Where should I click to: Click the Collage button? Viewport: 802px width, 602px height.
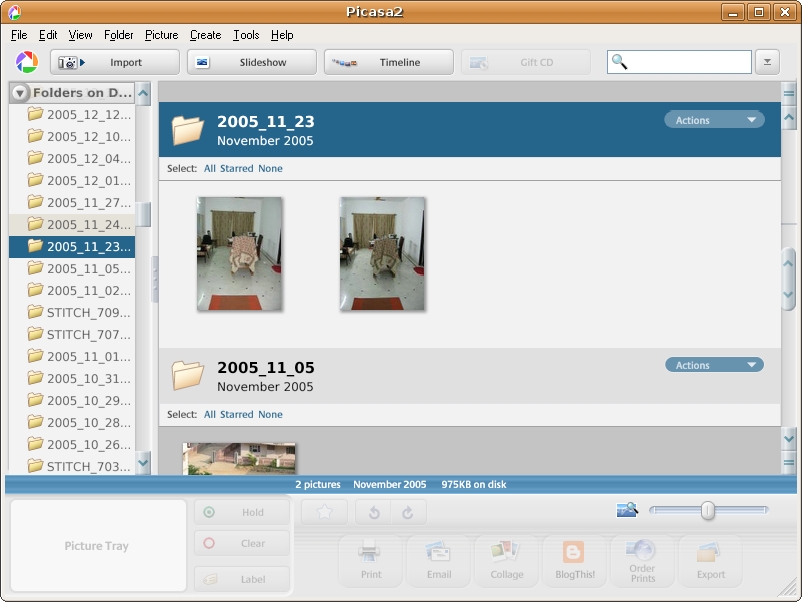coord(507,561)
